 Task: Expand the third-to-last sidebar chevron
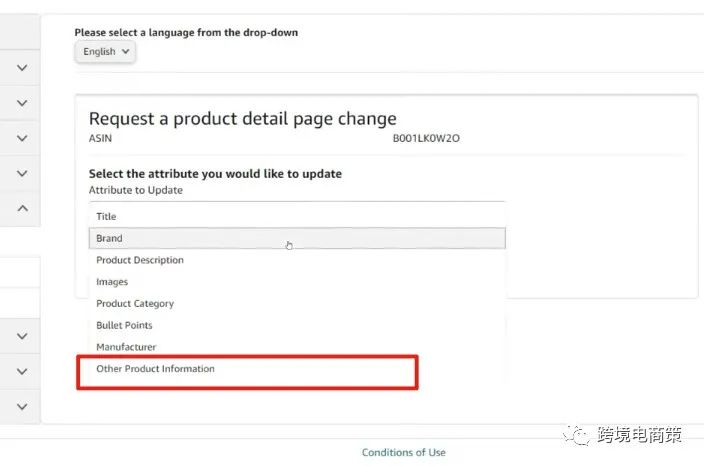(22, 336)
